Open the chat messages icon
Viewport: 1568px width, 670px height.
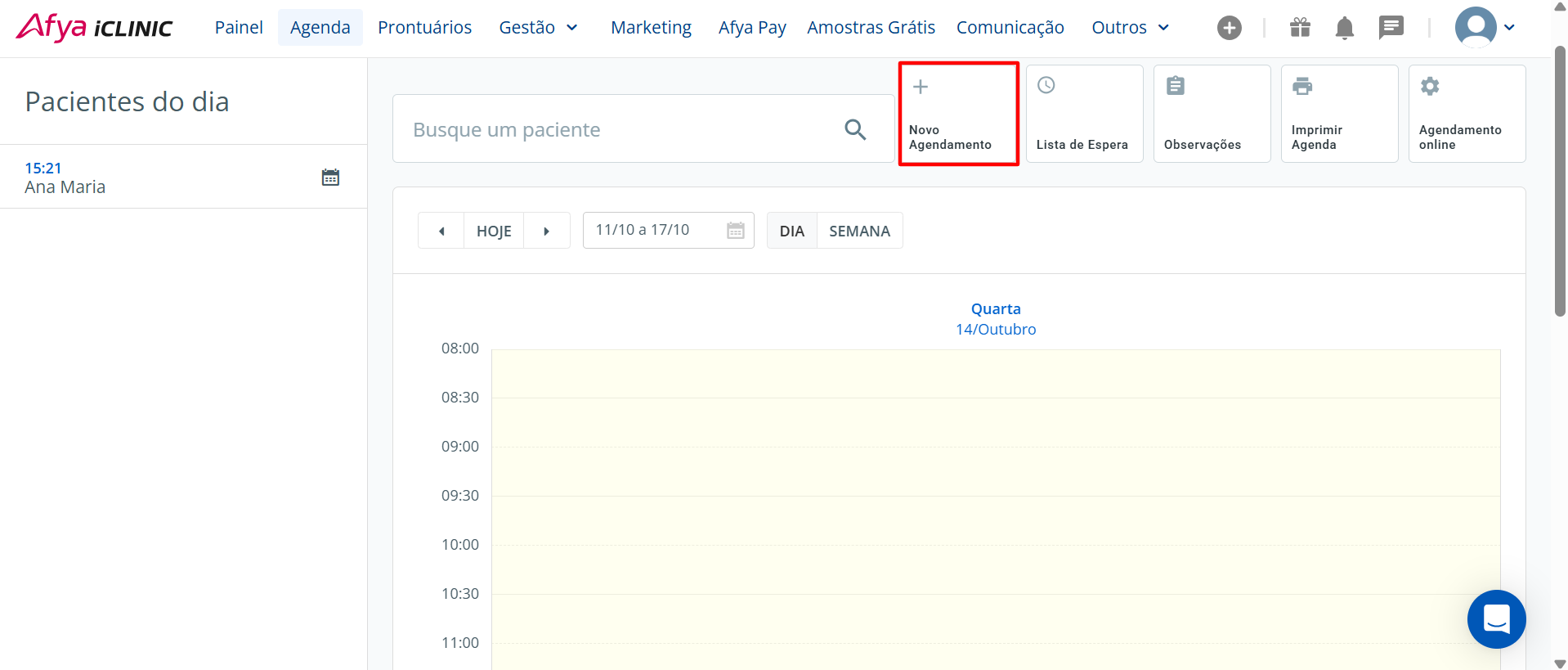point(1391,28)
